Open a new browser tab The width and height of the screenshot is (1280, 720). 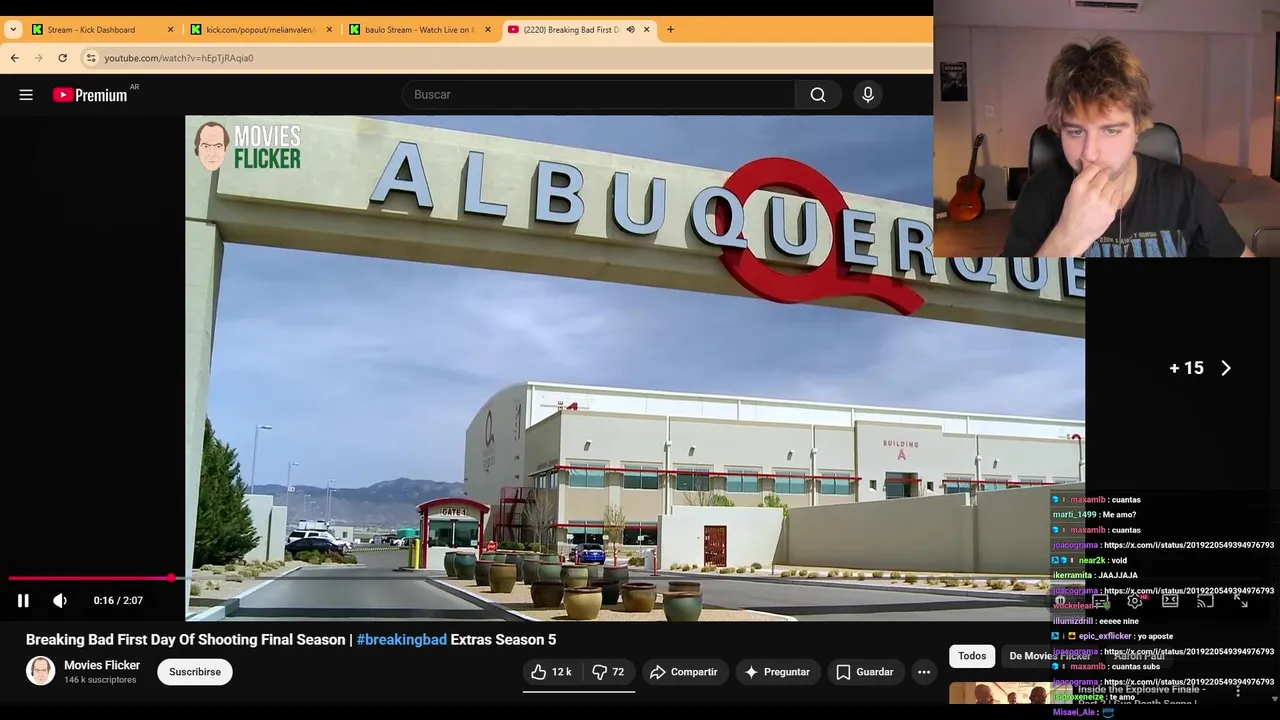pos(670,30)
